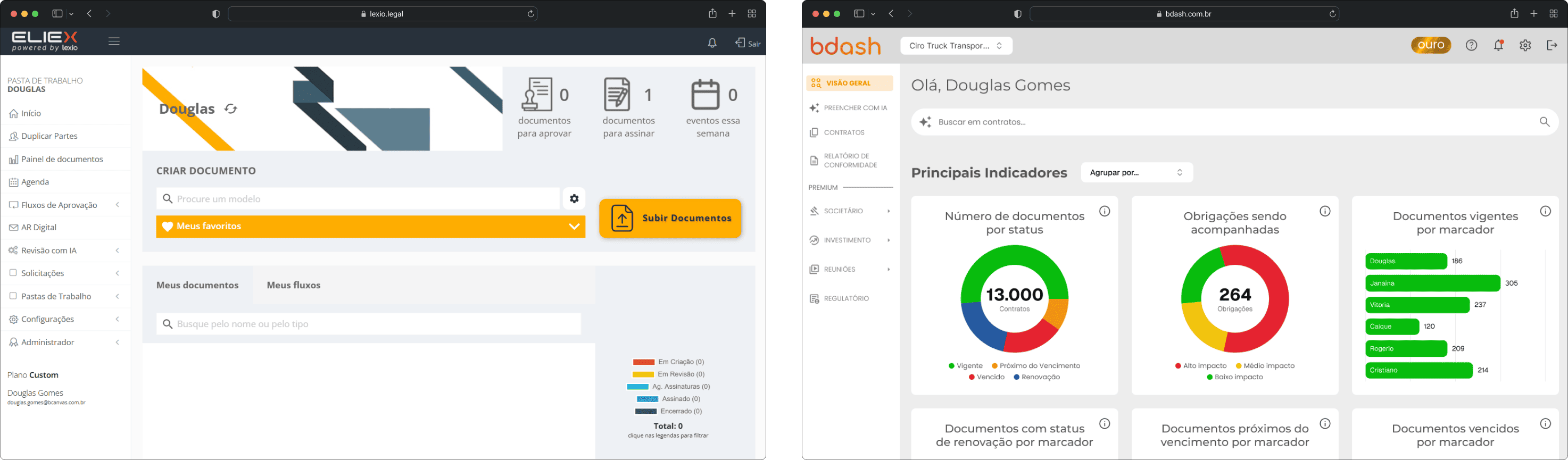
Task: Select Visão Geral in the bdash sidebar
Action: coord(850,83)
